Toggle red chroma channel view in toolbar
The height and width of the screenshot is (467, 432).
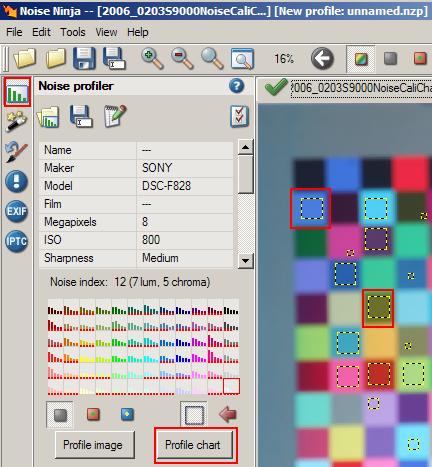pyautogui.click(x=420, y=58)
